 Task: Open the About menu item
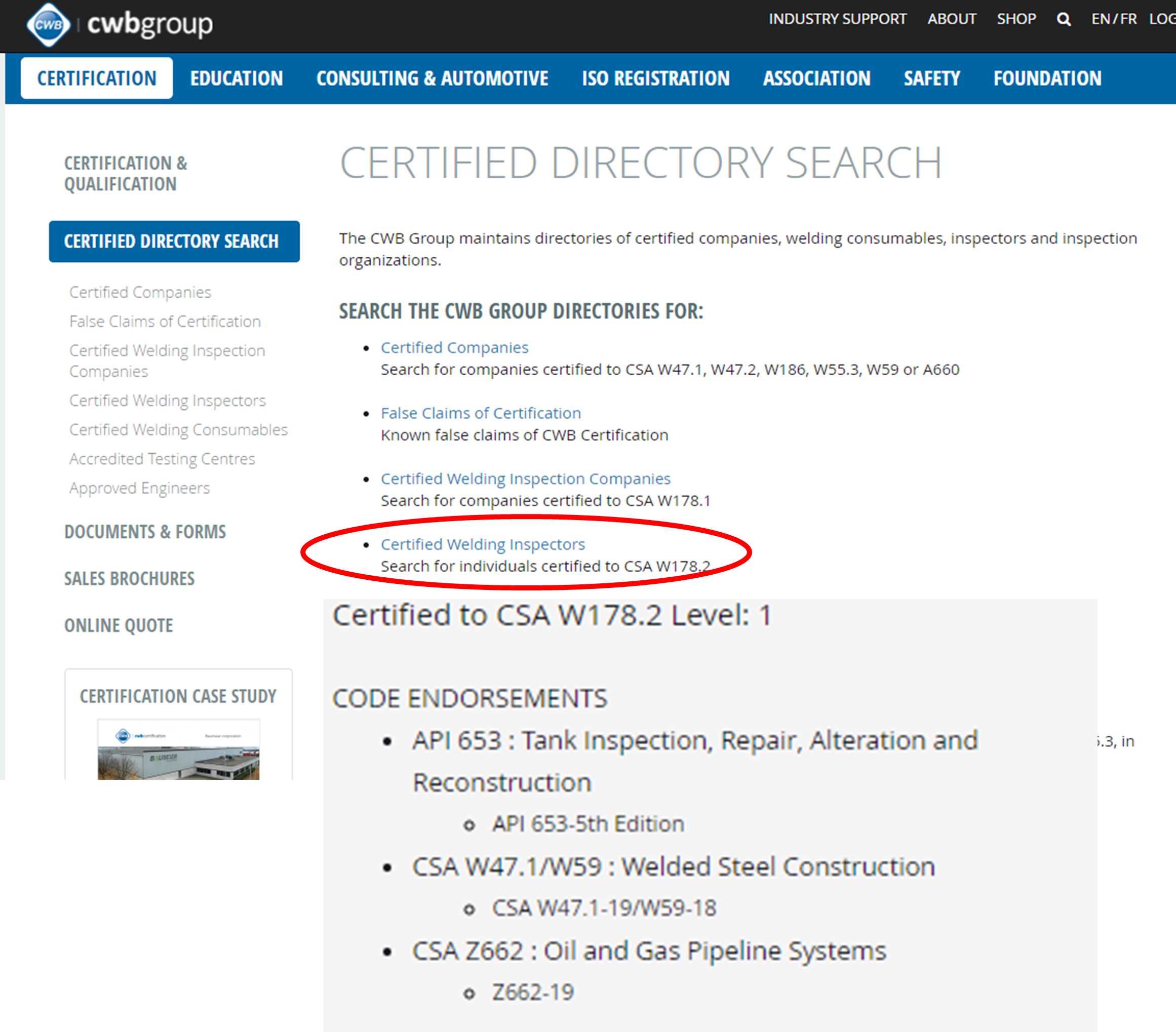tap(952, 19)
